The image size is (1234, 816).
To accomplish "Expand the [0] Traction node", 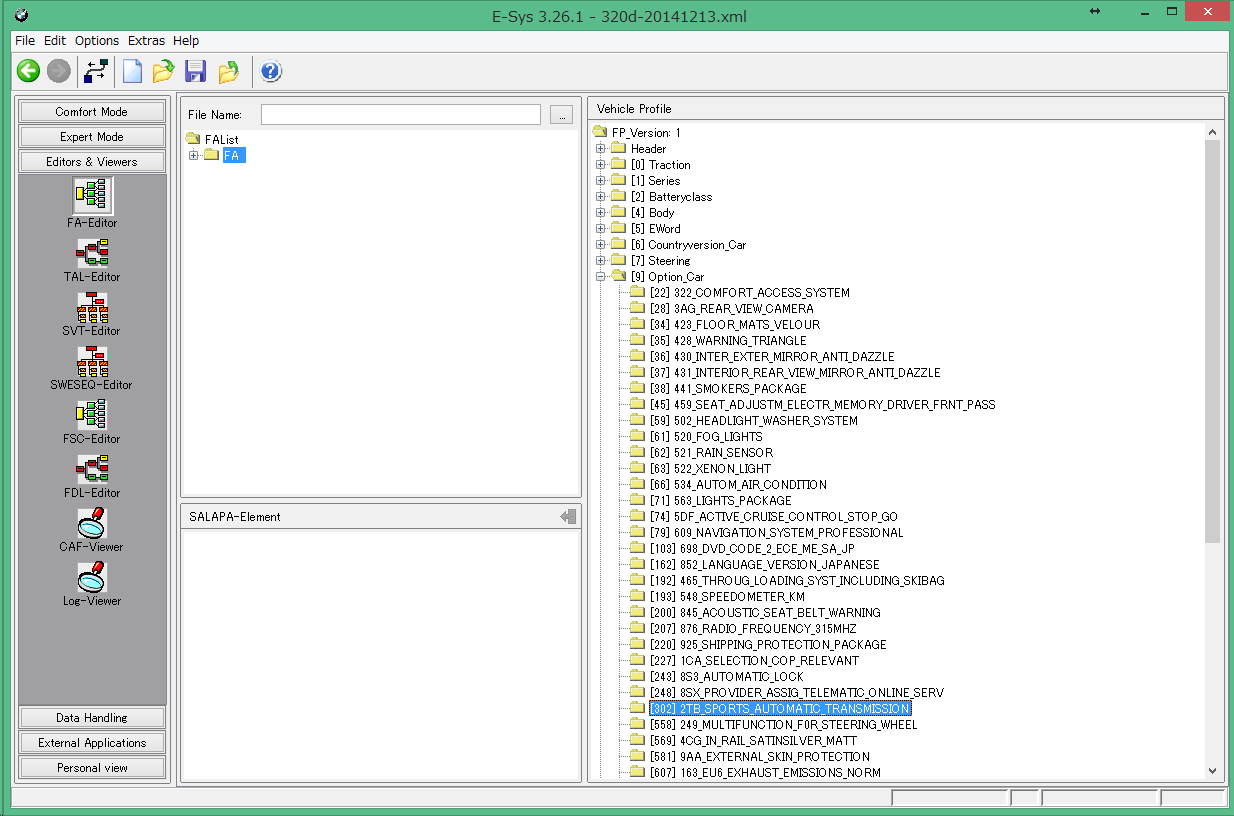I will [601, 164].
